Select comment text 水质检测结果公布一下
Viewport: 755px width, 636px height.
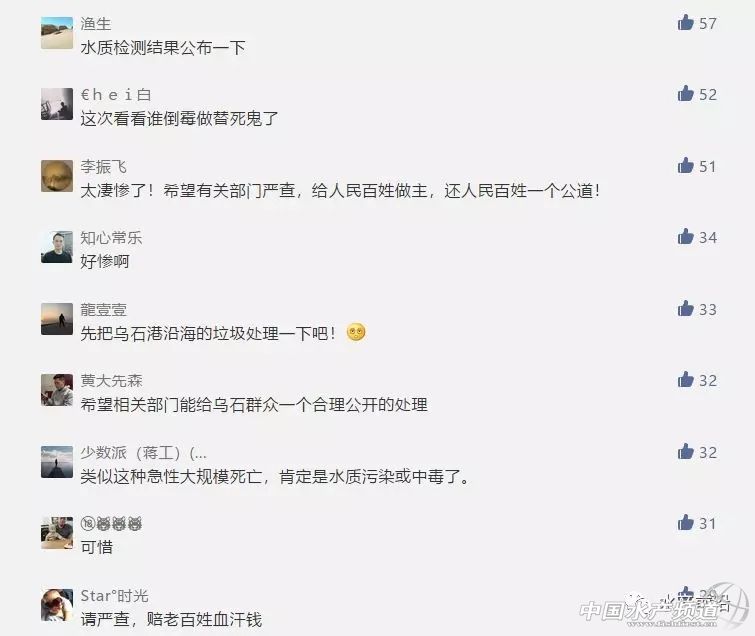[x=163, y=48]
